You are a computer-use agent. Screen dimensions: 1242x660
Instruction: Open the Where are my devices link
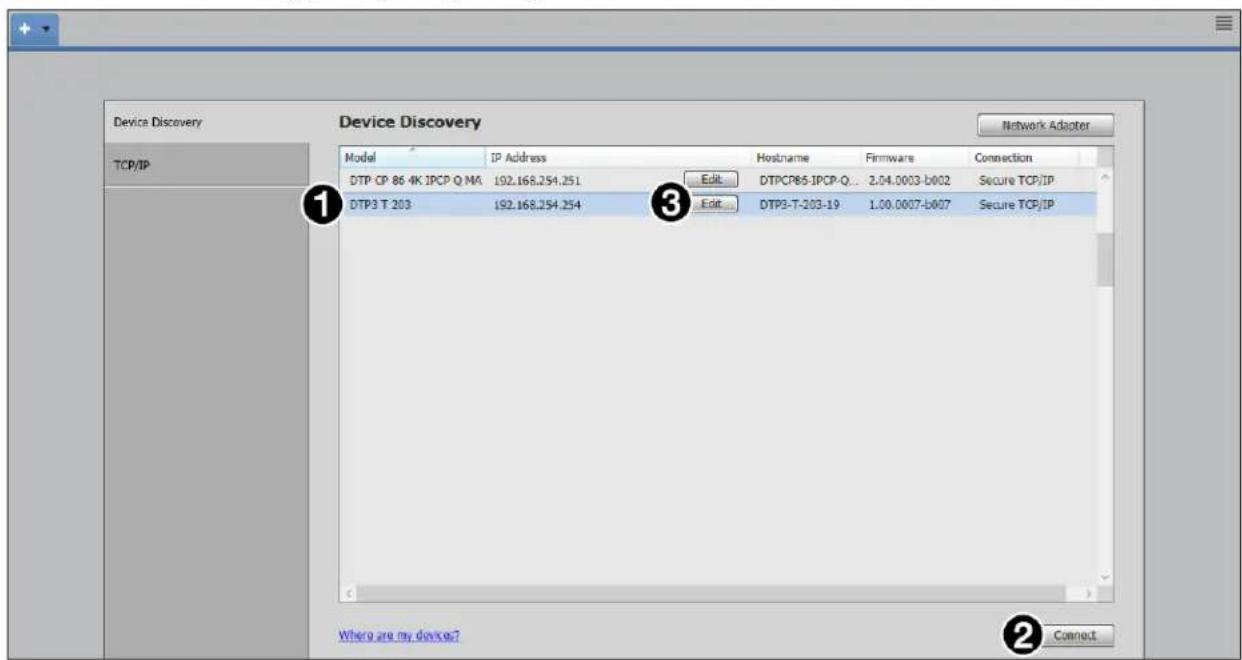click(x=399, y=635)
